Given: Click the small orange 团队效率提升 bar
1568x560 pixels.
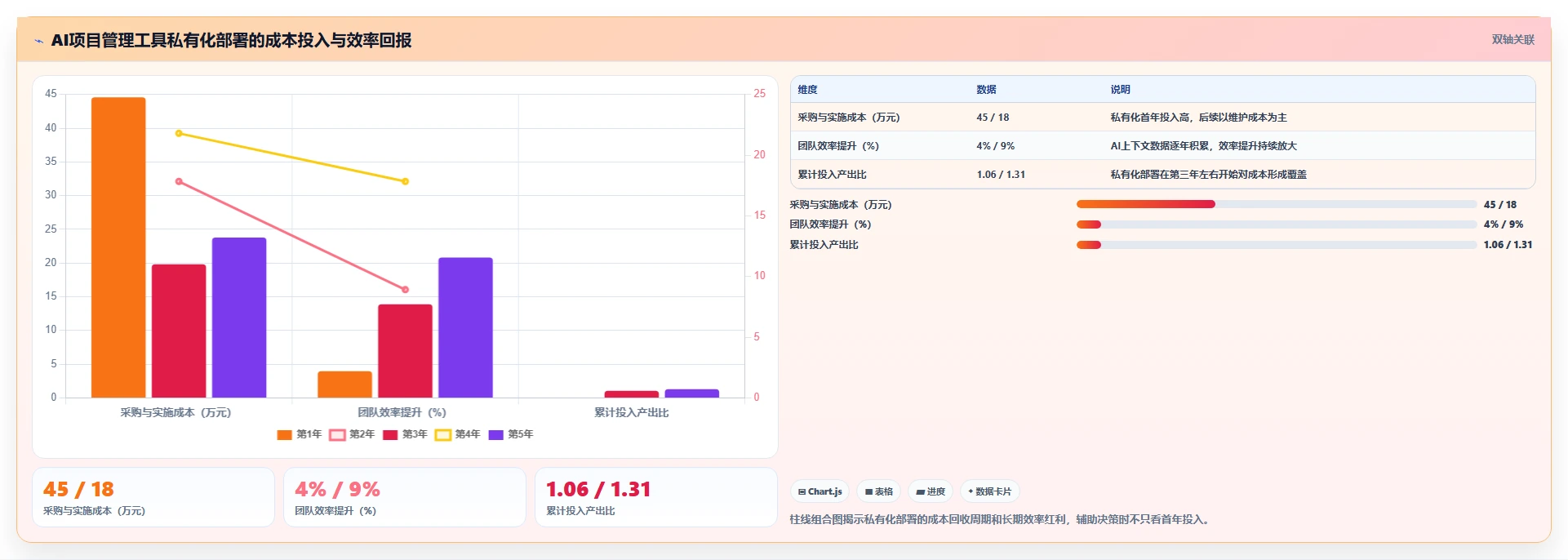Looking at the screenshot, I should 344,384.
